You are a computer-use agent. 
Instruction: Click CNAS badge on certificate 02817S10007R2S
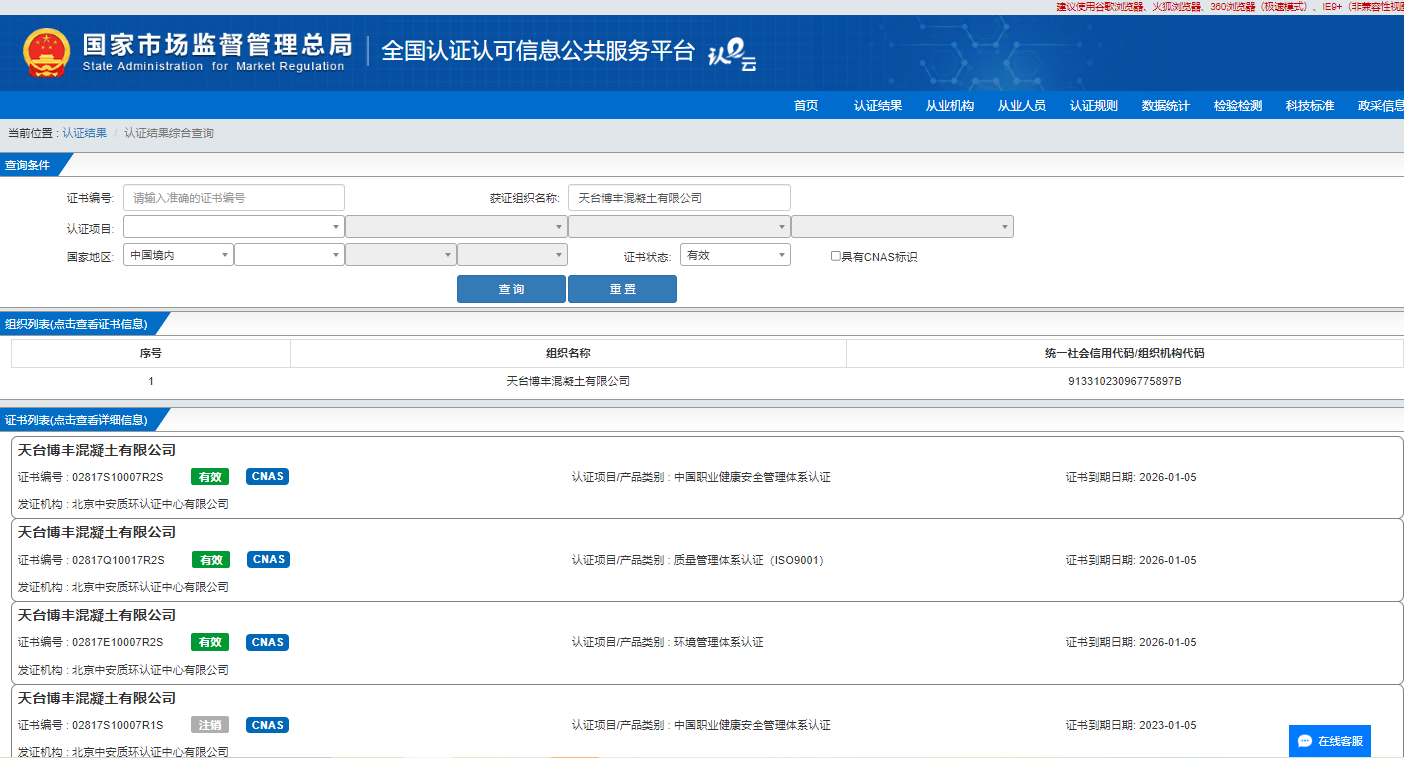(268, 477)
